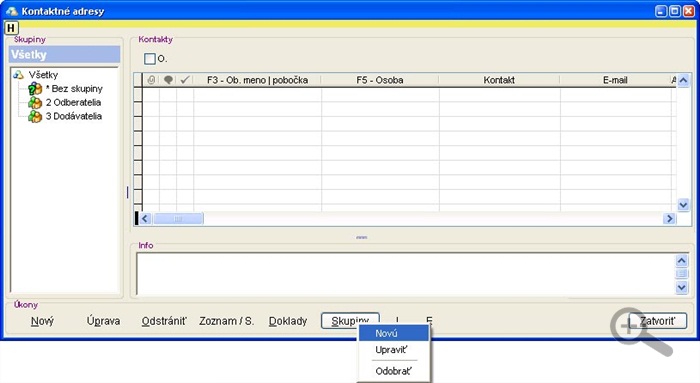Click the Dodávatelia group people icon
The image size is (700, 383).
point(35,117)
